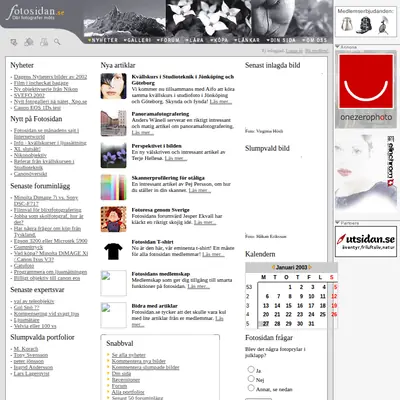Click the utsidan.se partner banner
This screenshot has width=400, height=400.
click(x=366, y=241)
